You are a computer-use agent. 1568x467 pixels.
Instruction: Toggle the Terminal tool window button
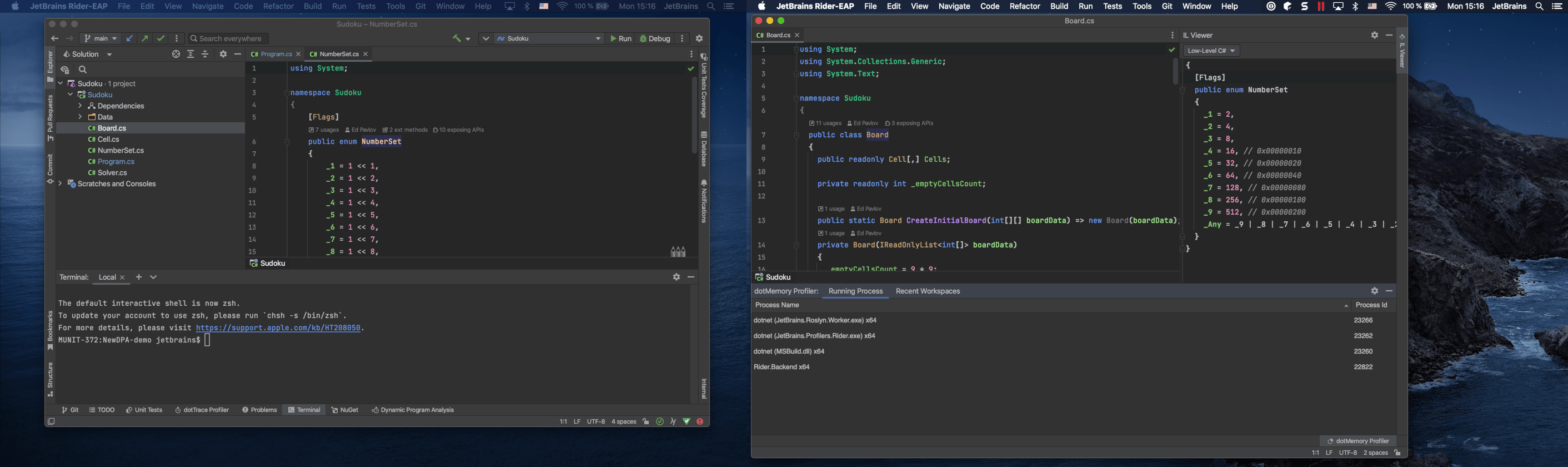coord(305,410)
